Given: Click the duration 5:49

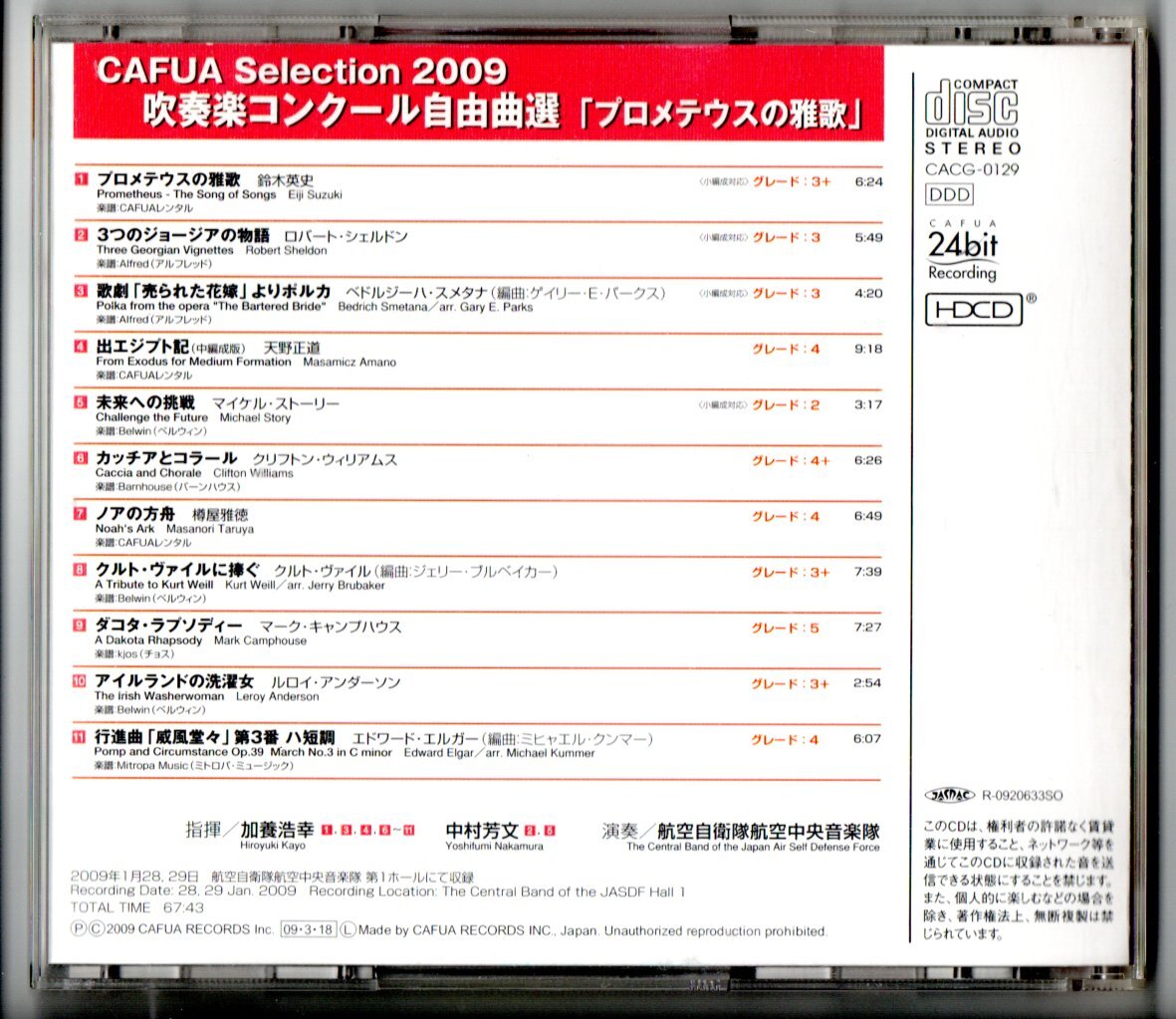Looking at the screenshot, I should pos(868,237).
